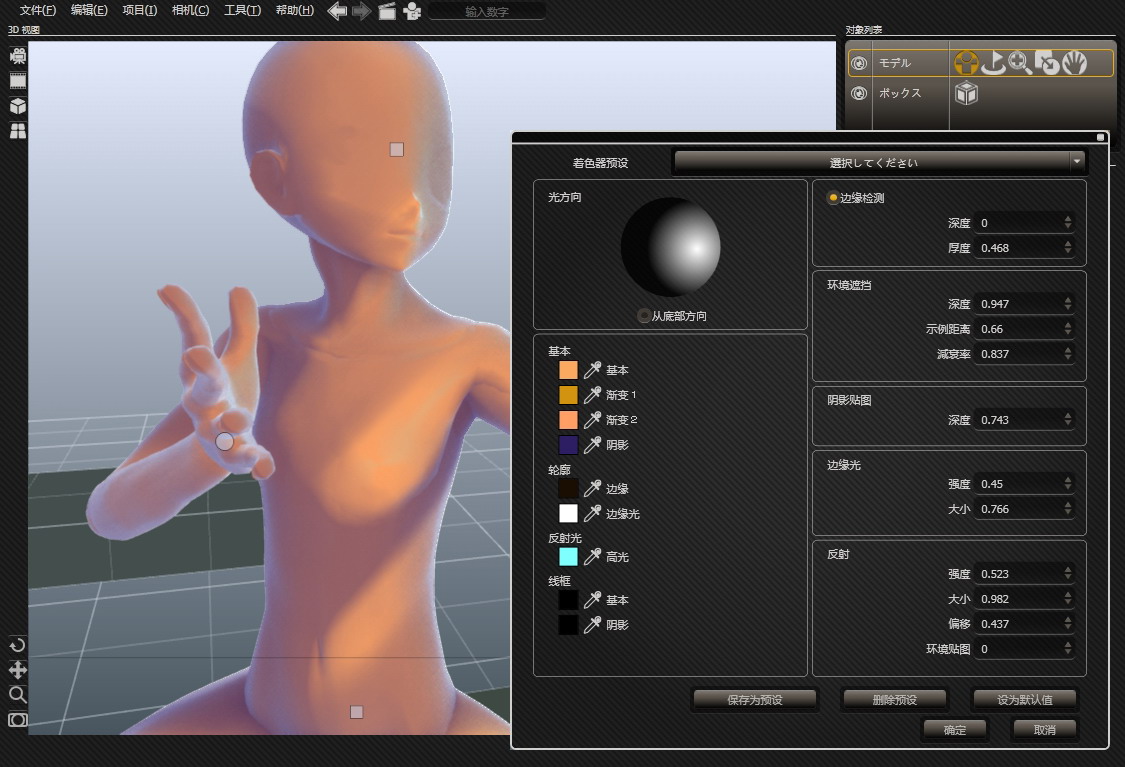Click the zoom-plus magnifier icon for モデル

click(1020, 64)
